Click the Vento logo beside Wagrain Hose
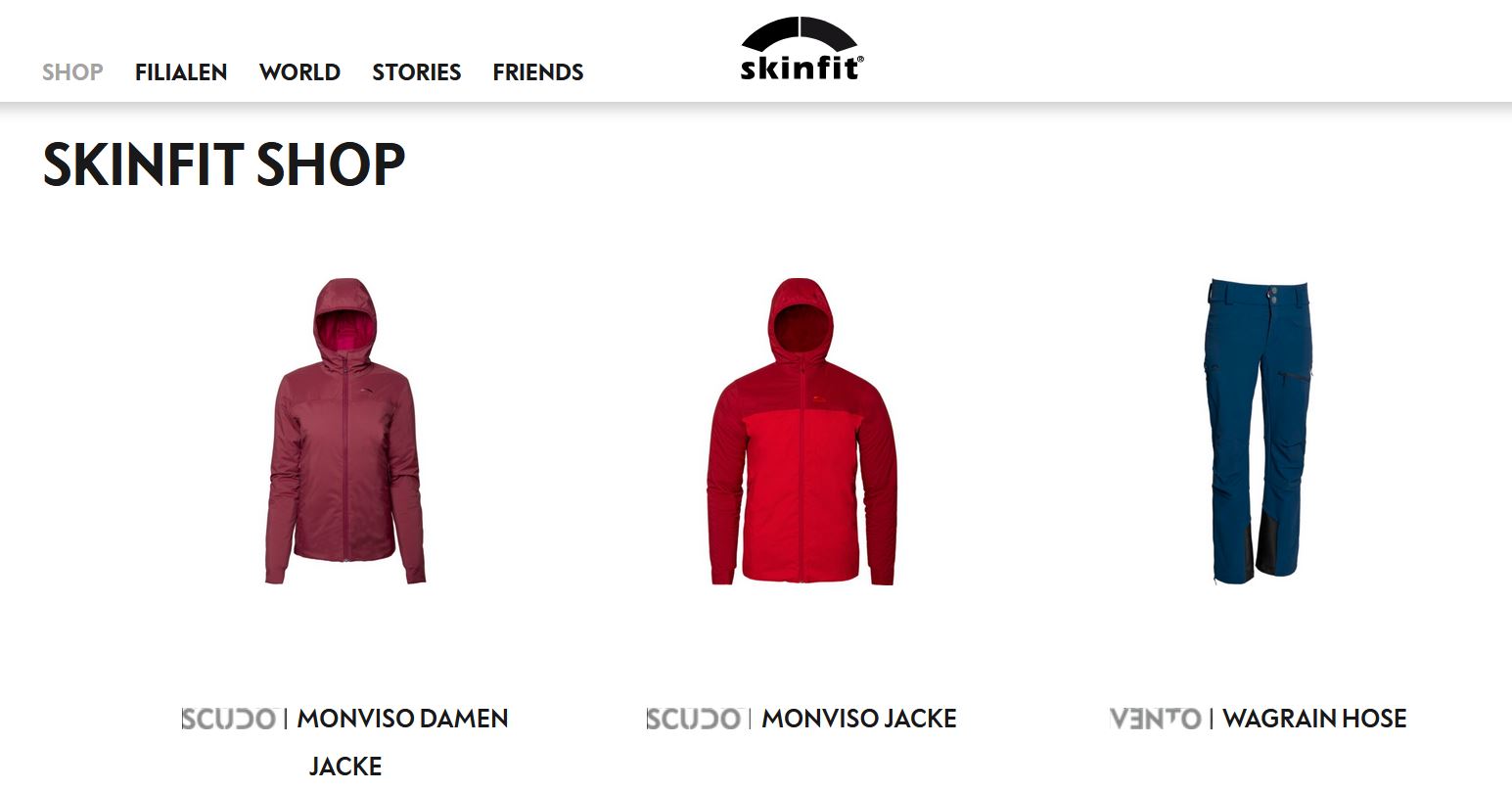 coord(1156,719)
